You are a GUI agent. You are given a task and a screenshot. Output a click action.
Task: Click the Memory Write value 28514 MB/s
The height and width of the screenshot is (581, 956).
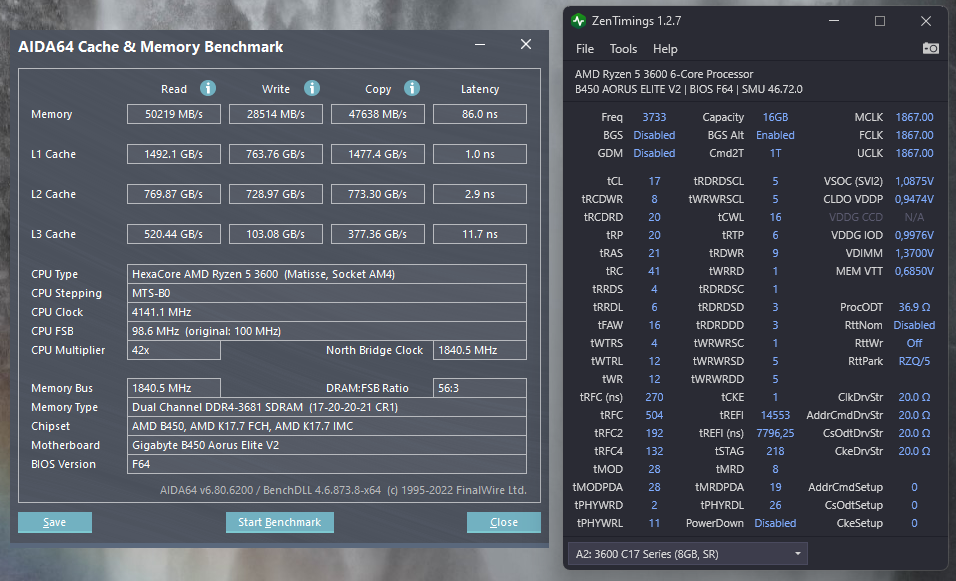276,114
